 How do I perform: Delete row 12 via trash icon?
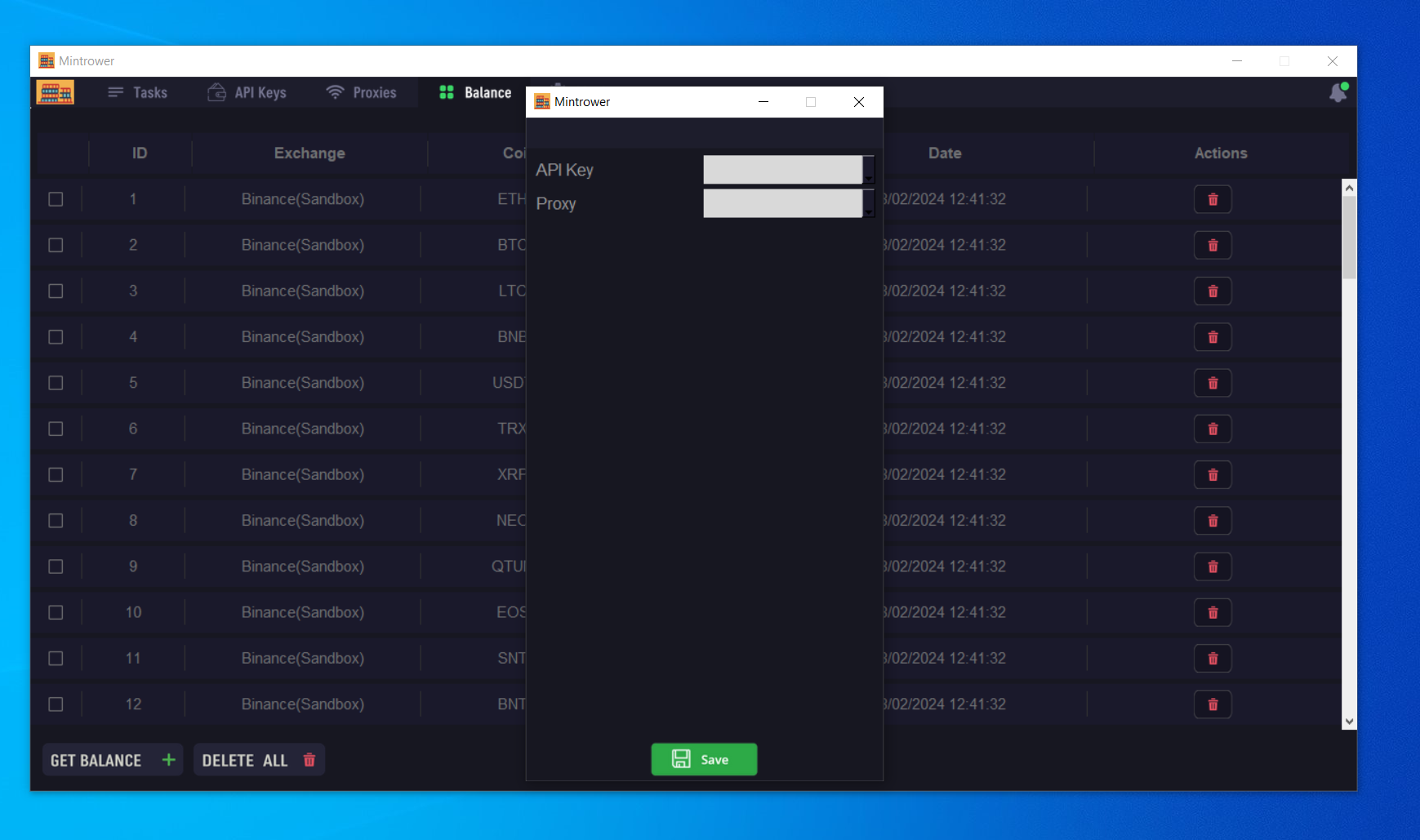(x=1213, y=704)
